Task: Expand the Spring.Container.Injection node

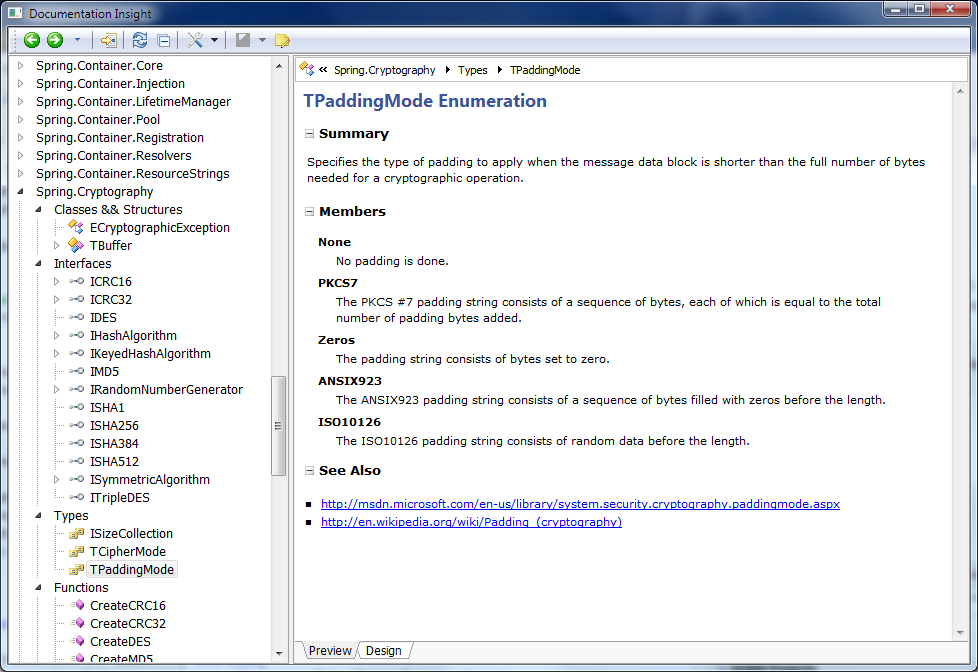Action: point(21,84)
